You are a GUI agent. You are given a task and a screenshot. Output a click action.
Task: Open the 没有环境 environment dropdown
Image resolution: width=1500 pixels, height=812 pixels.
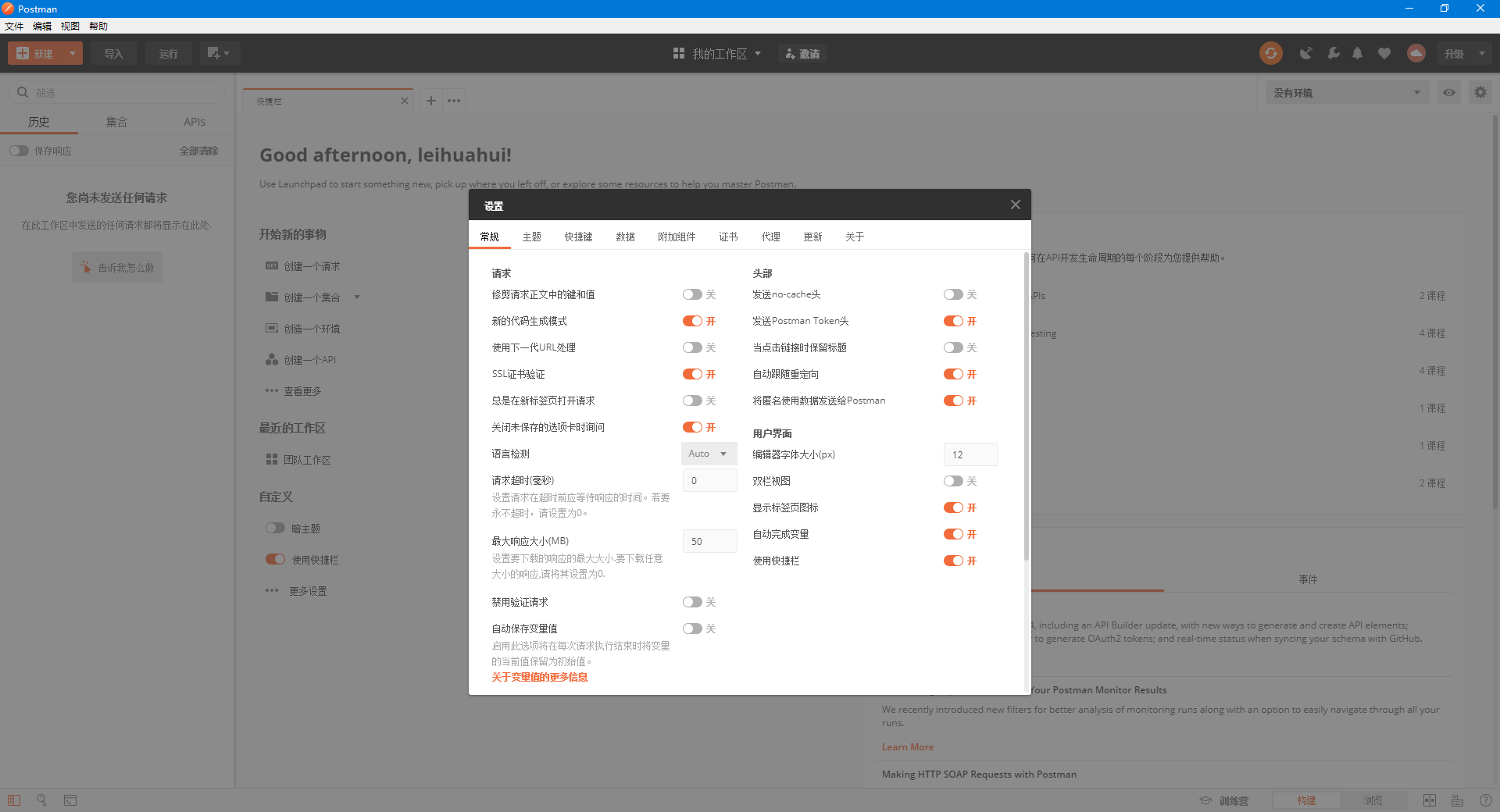point(1345,92)
